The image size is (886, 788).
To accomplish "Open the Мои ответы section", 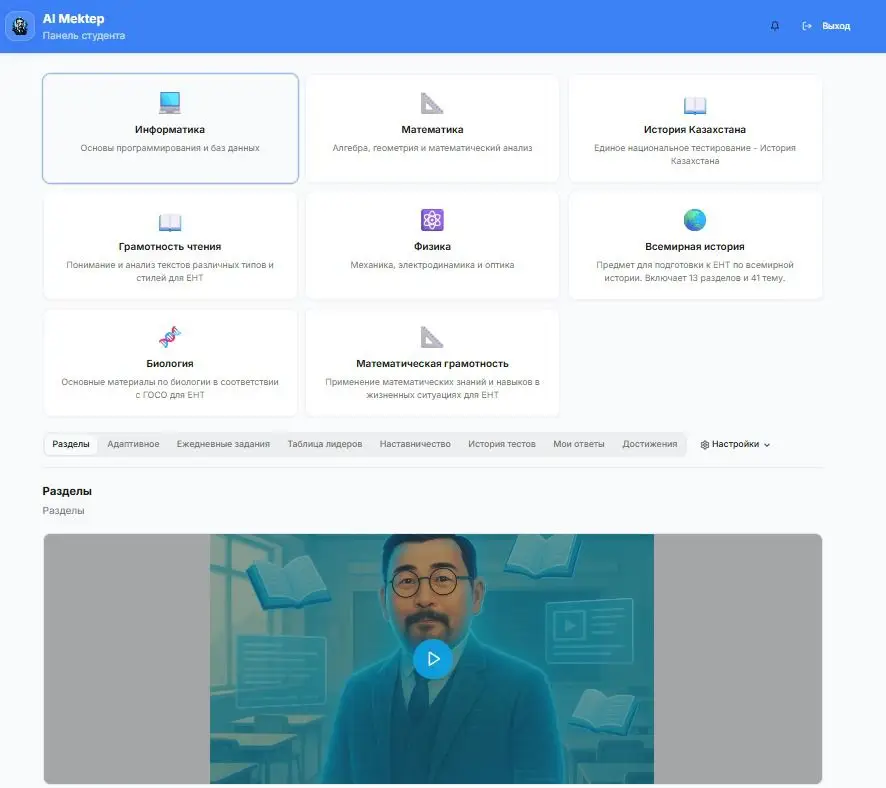I will point(578,444).
